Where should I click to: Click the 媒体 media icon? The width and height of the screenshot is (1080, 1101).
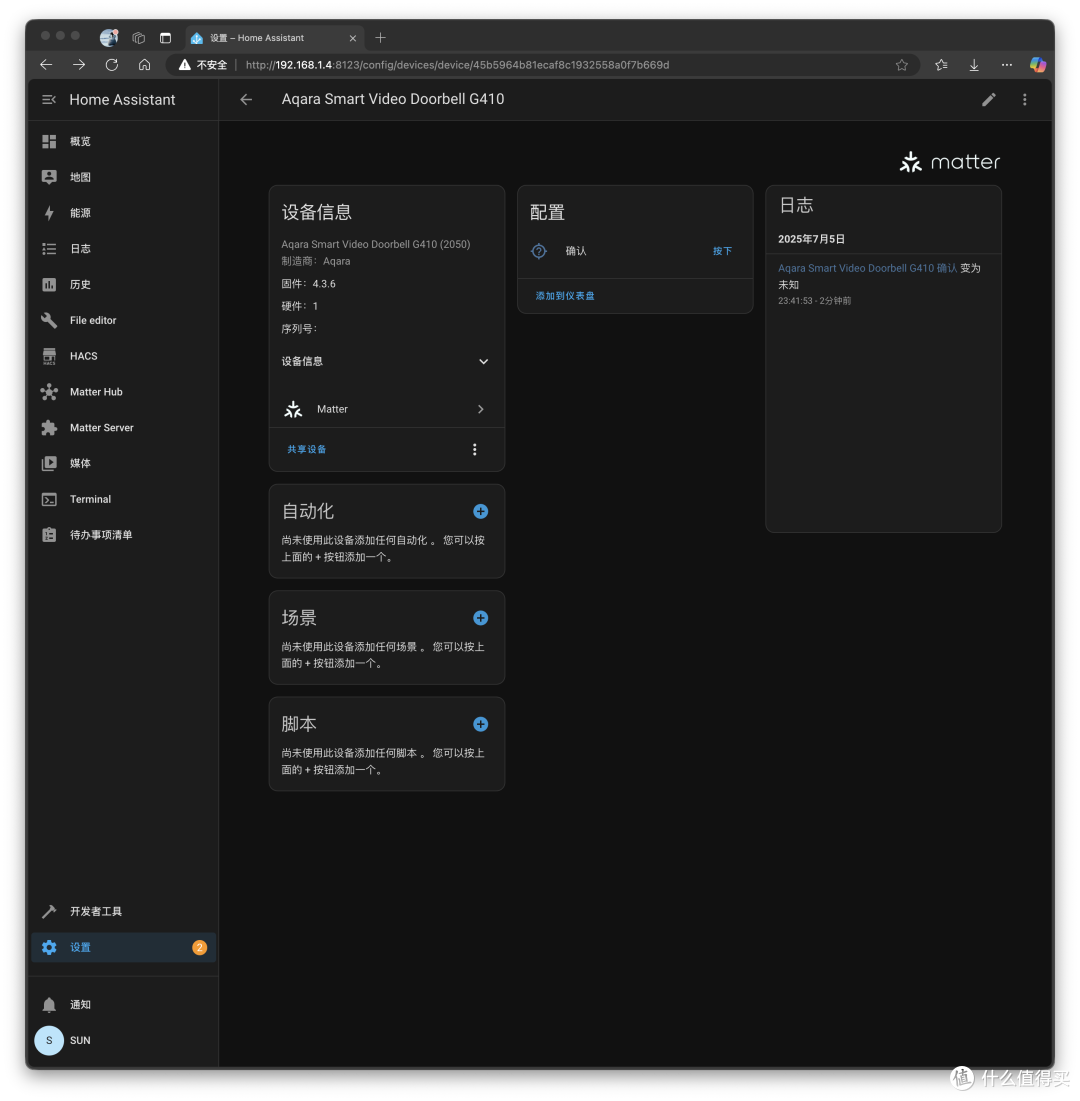[x=49, y=463]
